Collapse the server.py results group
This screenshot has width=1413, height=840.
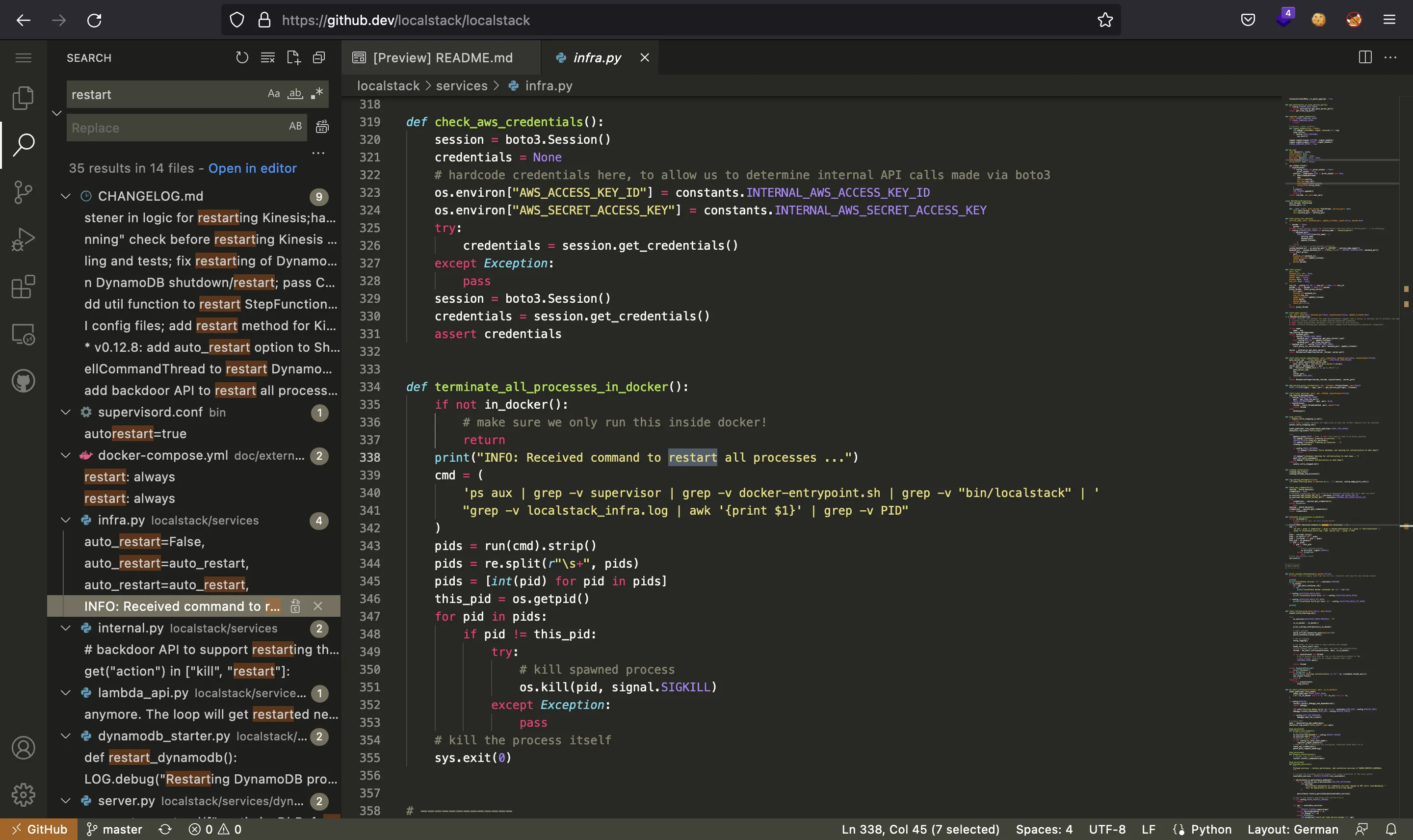click(66, 801)
